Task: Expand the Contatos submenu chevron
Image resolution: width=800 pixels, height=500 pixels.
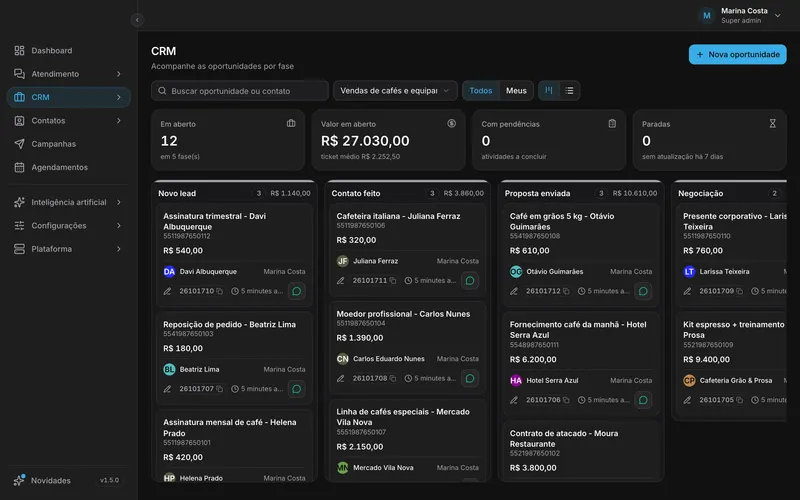Action: (118, 120)
